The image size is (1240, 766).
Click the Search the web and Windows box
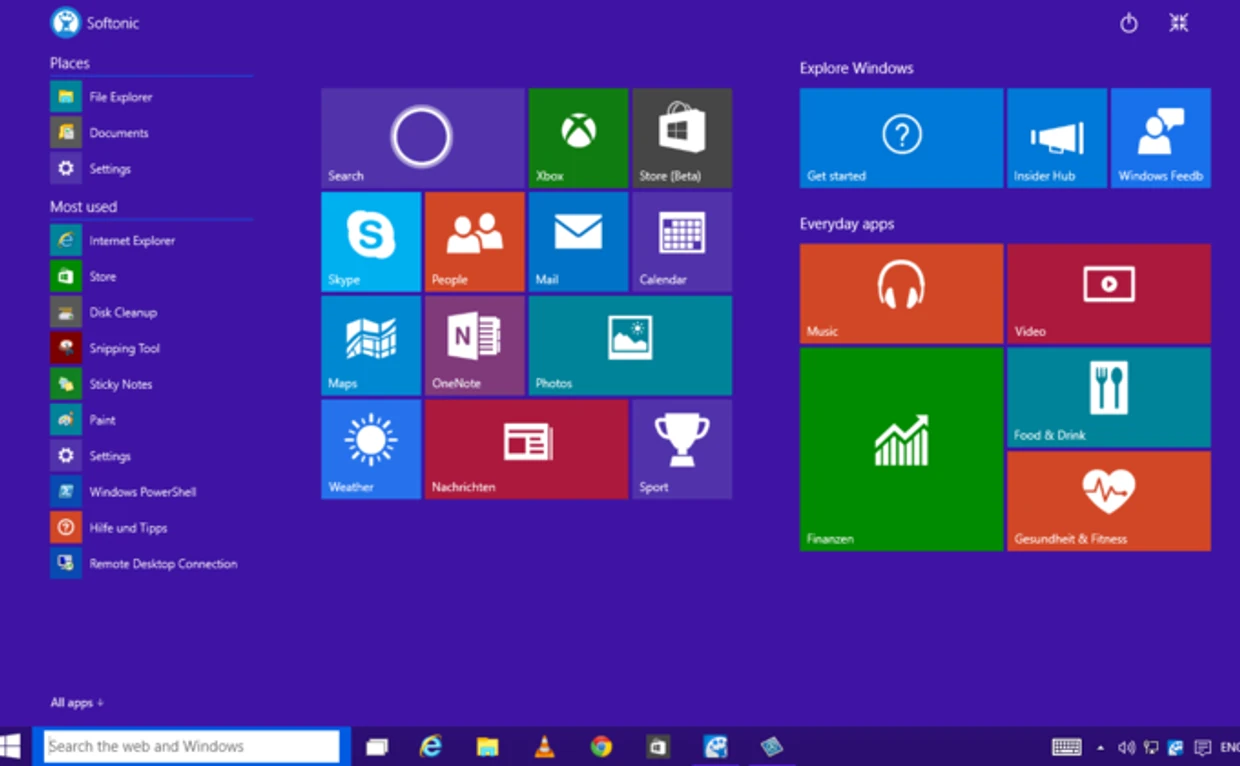[192, 746]
